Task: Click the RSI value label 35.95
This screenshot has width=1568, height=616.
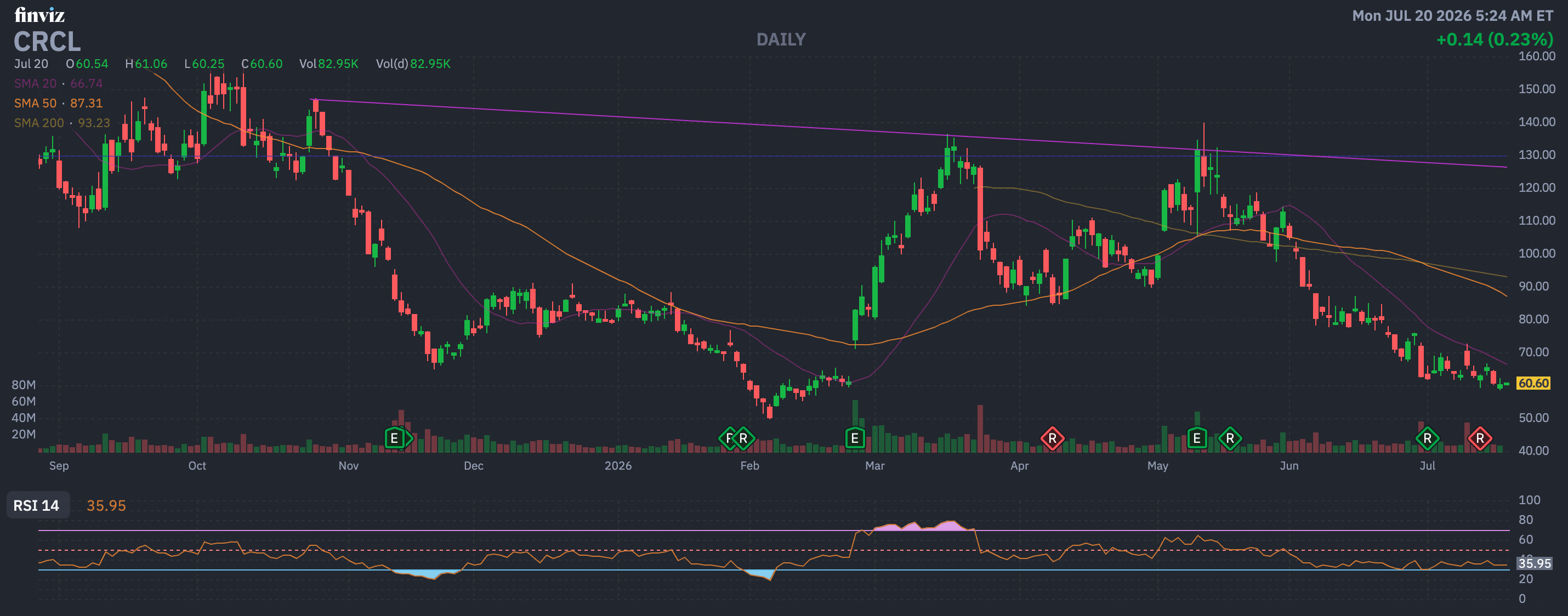Action: (1534, 563)
